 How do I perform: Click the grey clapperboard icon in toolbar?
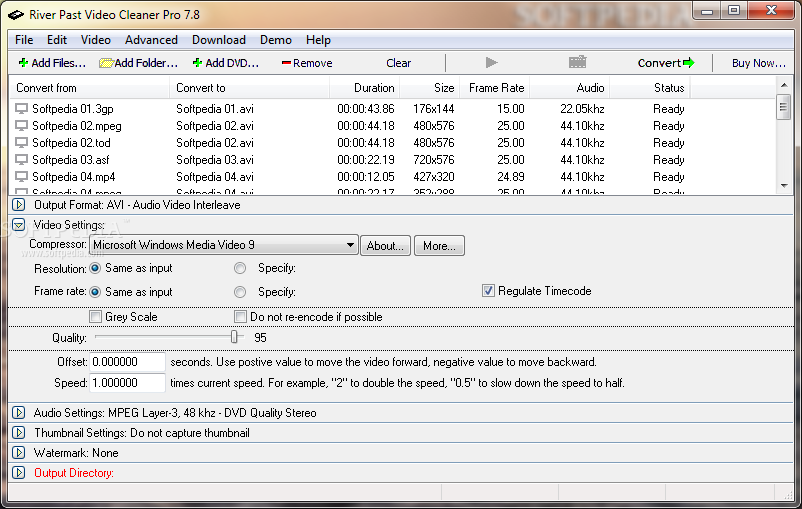pyautogui.click(x=577, y=62)
